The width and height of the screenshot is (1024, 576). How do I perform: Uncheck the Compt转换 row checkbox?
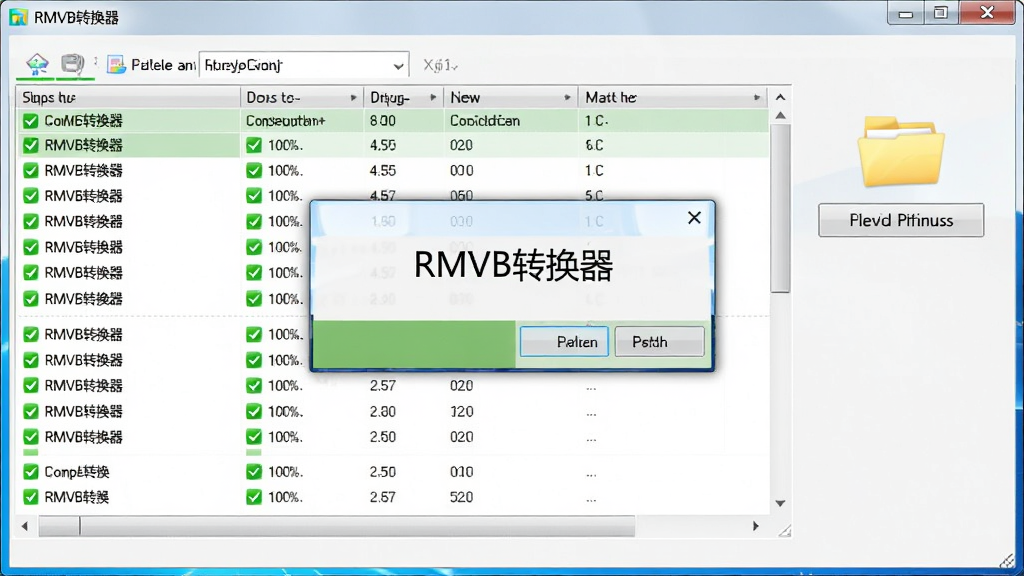(31, 472)
